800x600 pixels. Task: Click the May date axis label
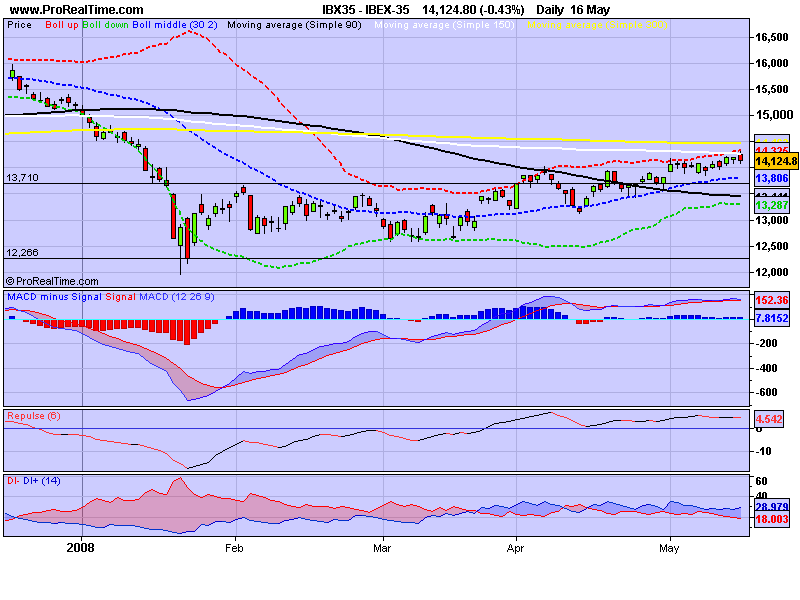pos(669,548)
